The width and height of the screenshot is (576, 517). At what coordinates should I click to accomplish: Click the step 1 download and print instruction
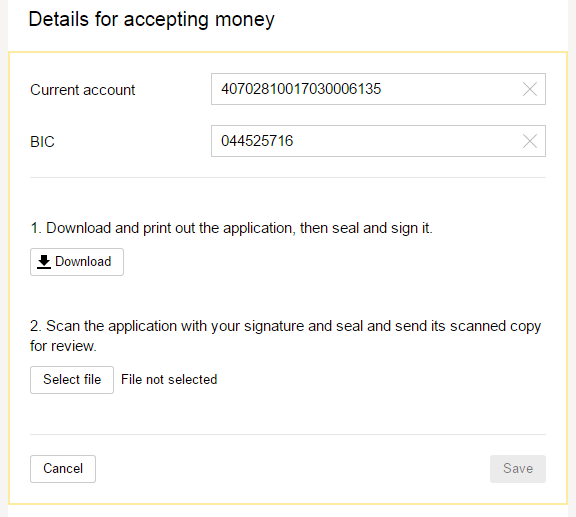pyautogui.click(x=231, y=228)
